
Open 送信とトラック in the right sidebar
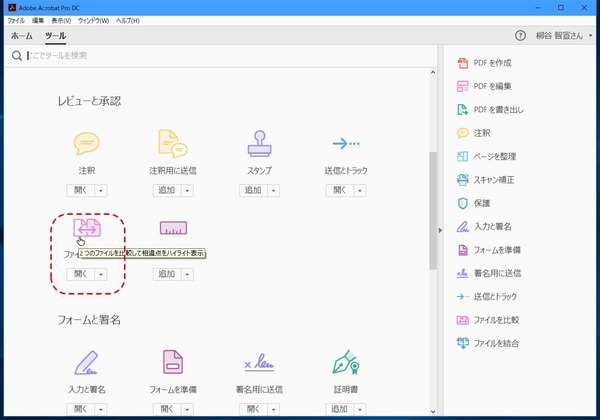[487, 296]
